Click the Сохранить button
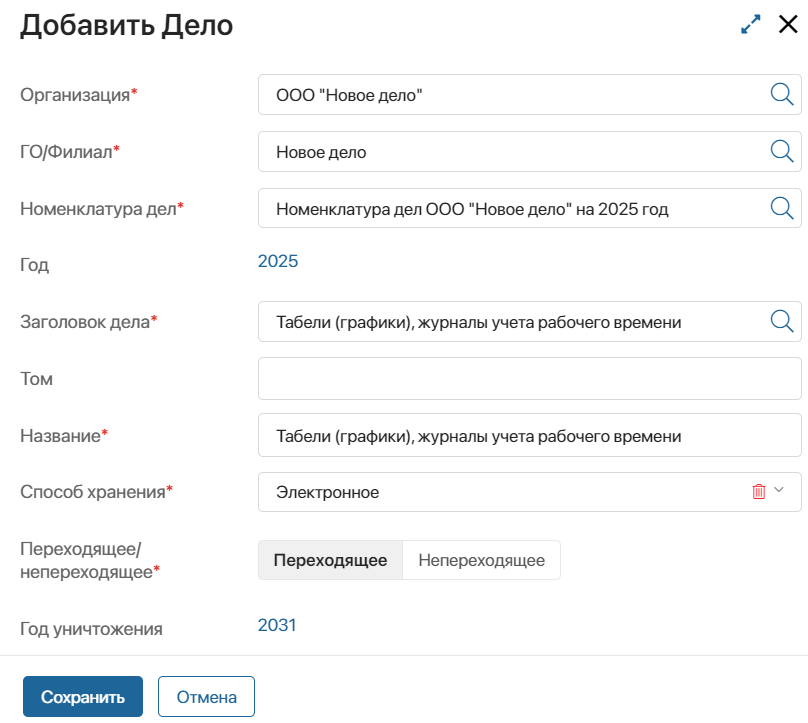Screen dimensions: 808x723 coord(82,696)
